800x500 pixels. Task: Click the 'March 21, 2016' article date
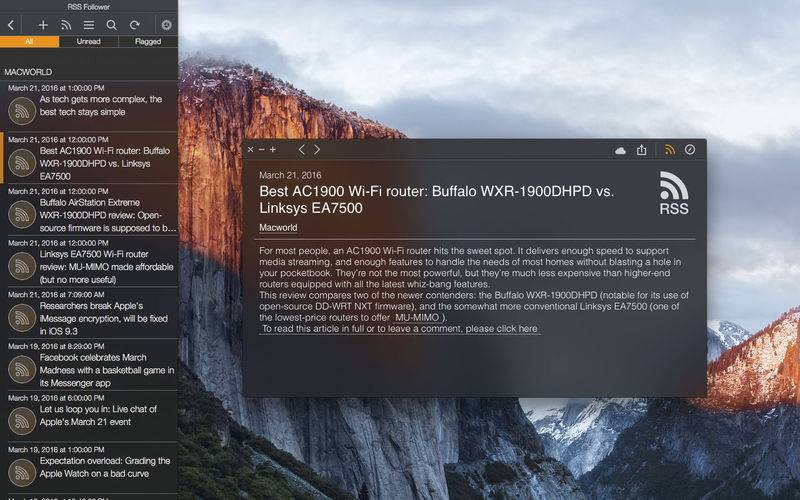[290, 175]
